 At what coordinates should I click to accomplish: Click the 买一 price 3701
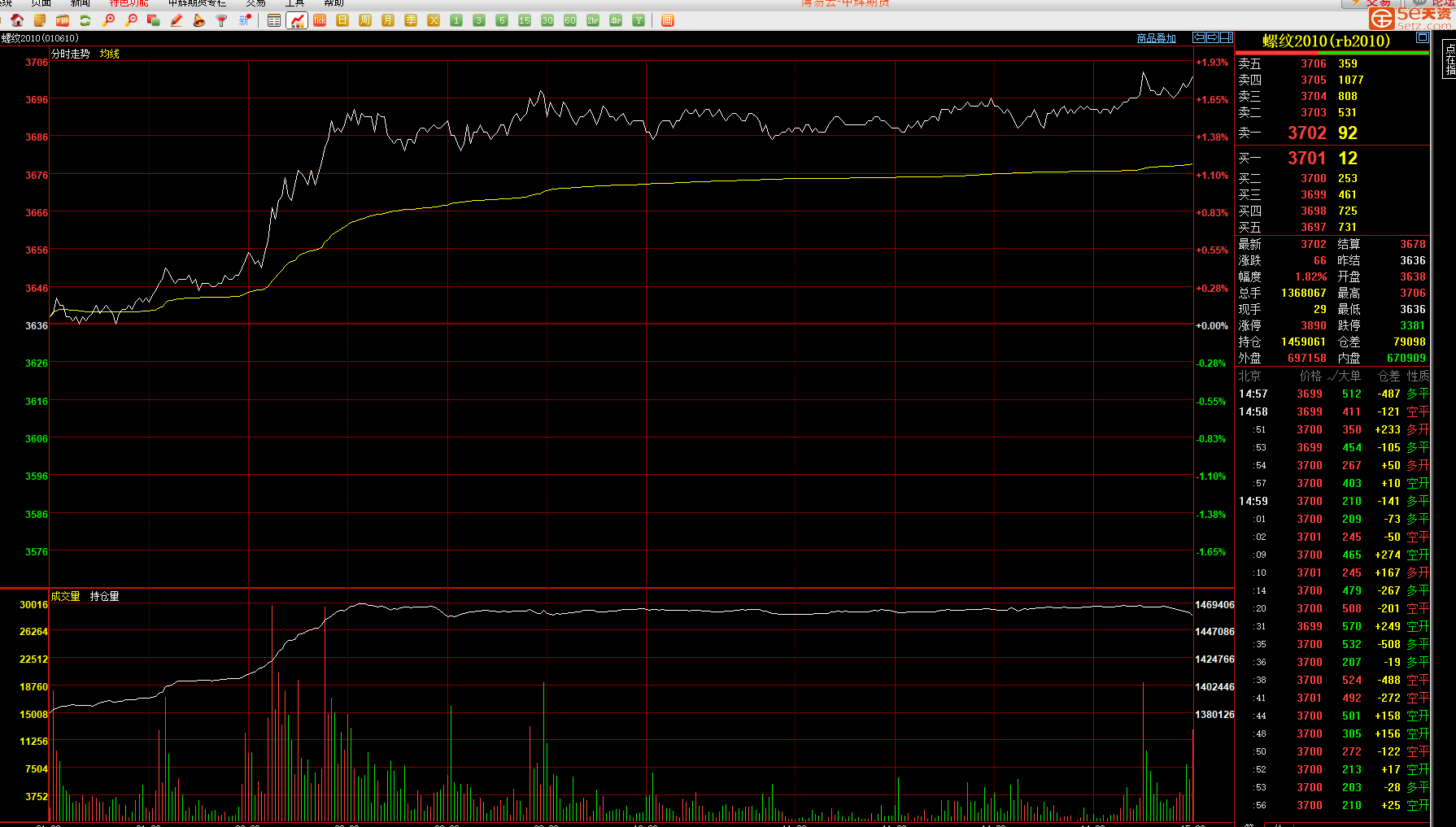(1307, 158)
